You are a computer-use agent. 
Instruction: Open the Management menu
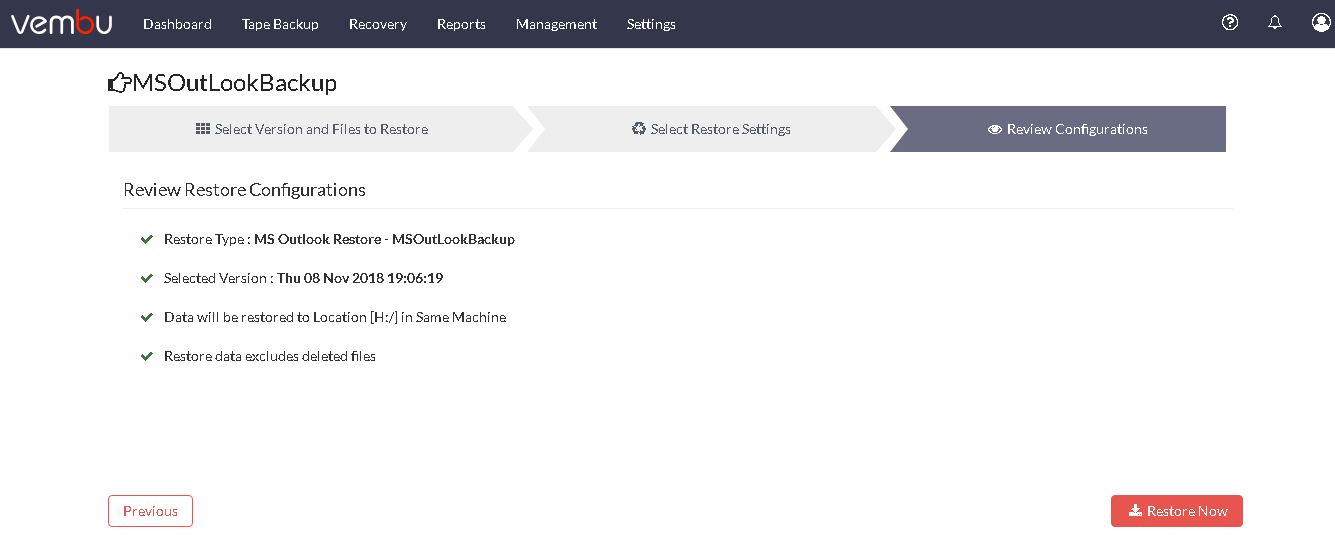coord(556,24)
